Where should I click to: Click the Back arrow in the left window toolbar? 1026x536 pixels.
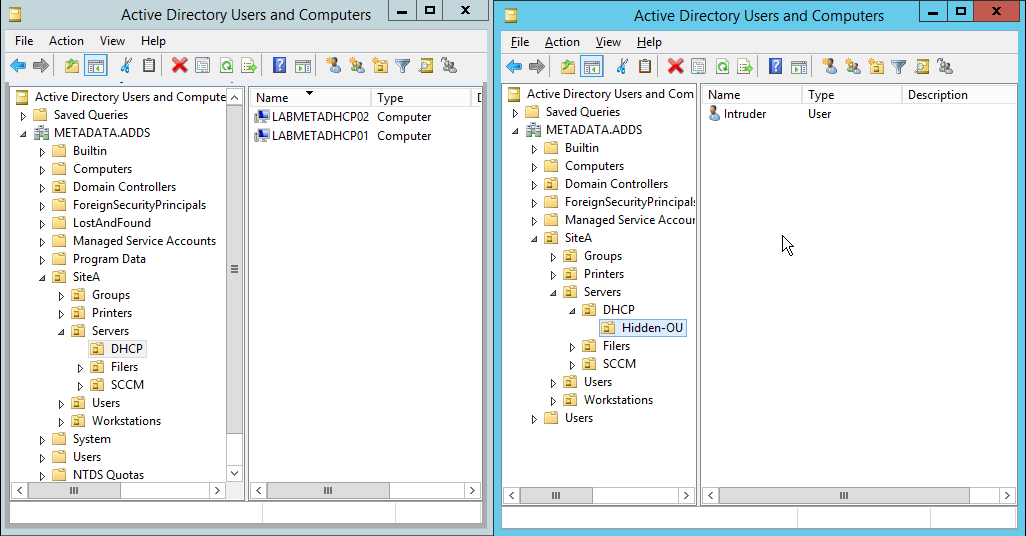(x=18, y=65)
